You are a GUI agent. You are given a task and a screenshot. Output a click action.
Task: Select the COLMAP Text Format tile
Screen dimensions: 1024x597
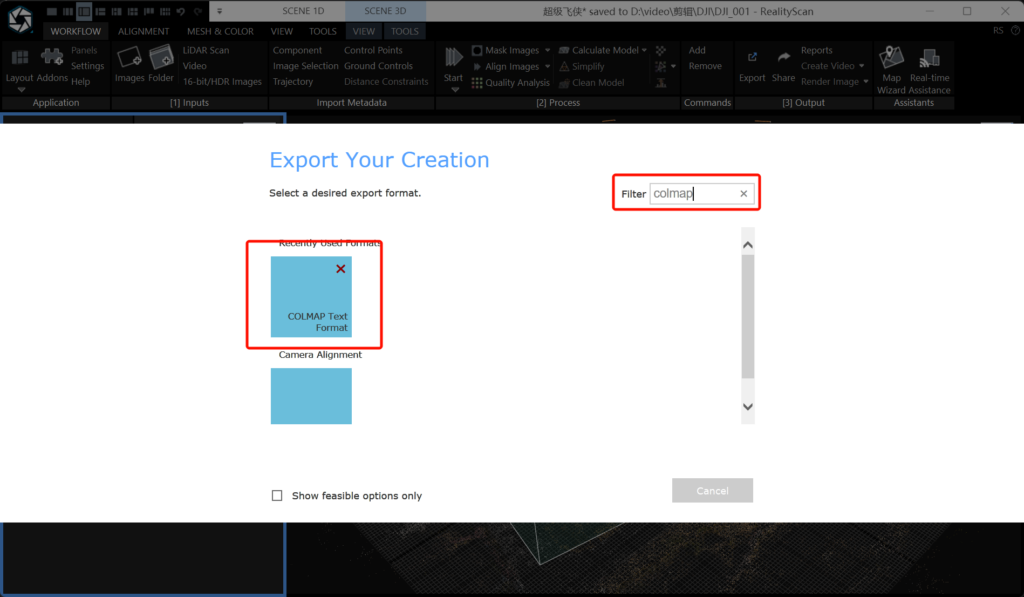coord(311,297)
